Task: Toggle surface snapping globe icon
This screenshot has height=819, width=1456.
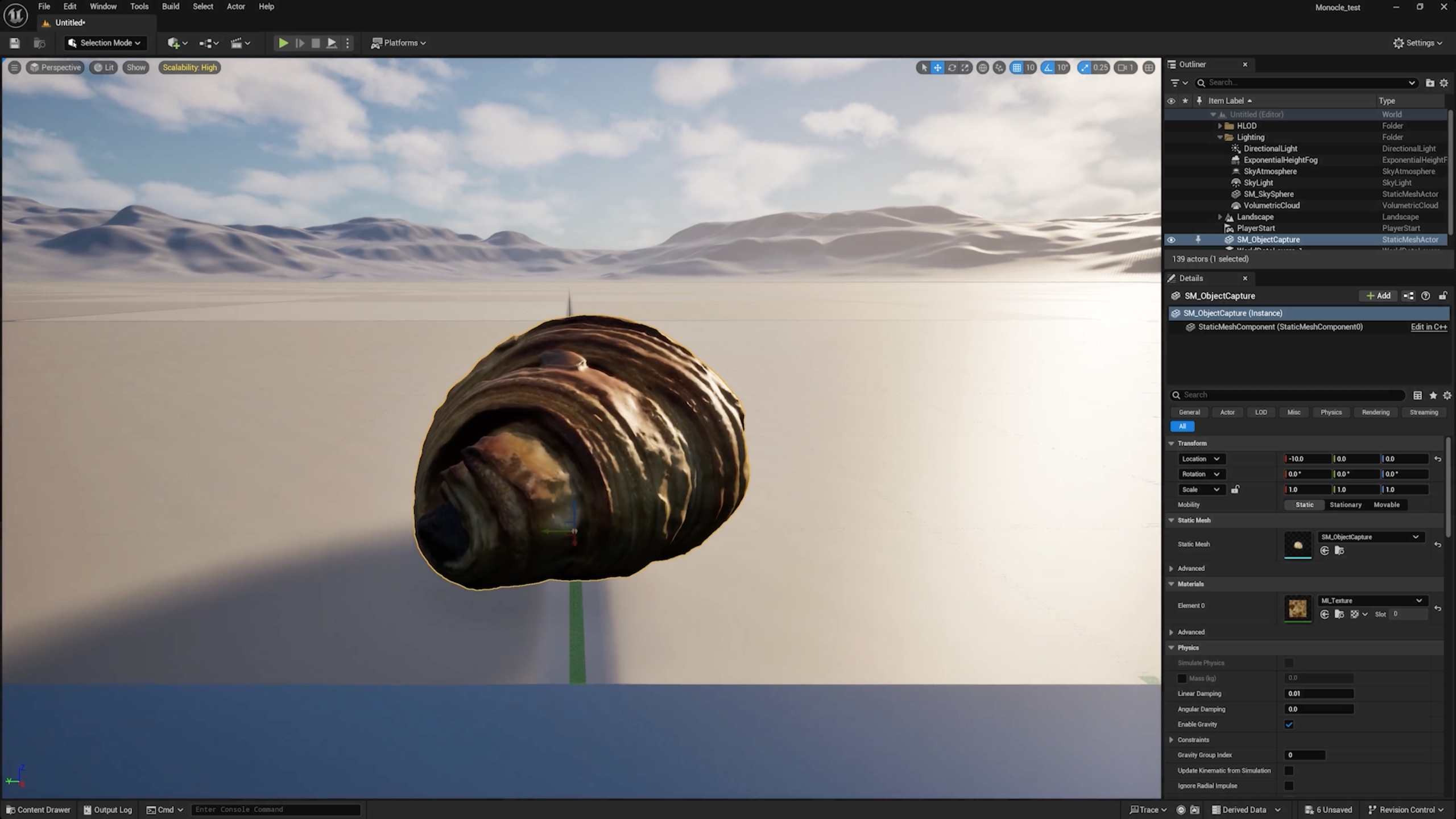Action: coord(983,67)
